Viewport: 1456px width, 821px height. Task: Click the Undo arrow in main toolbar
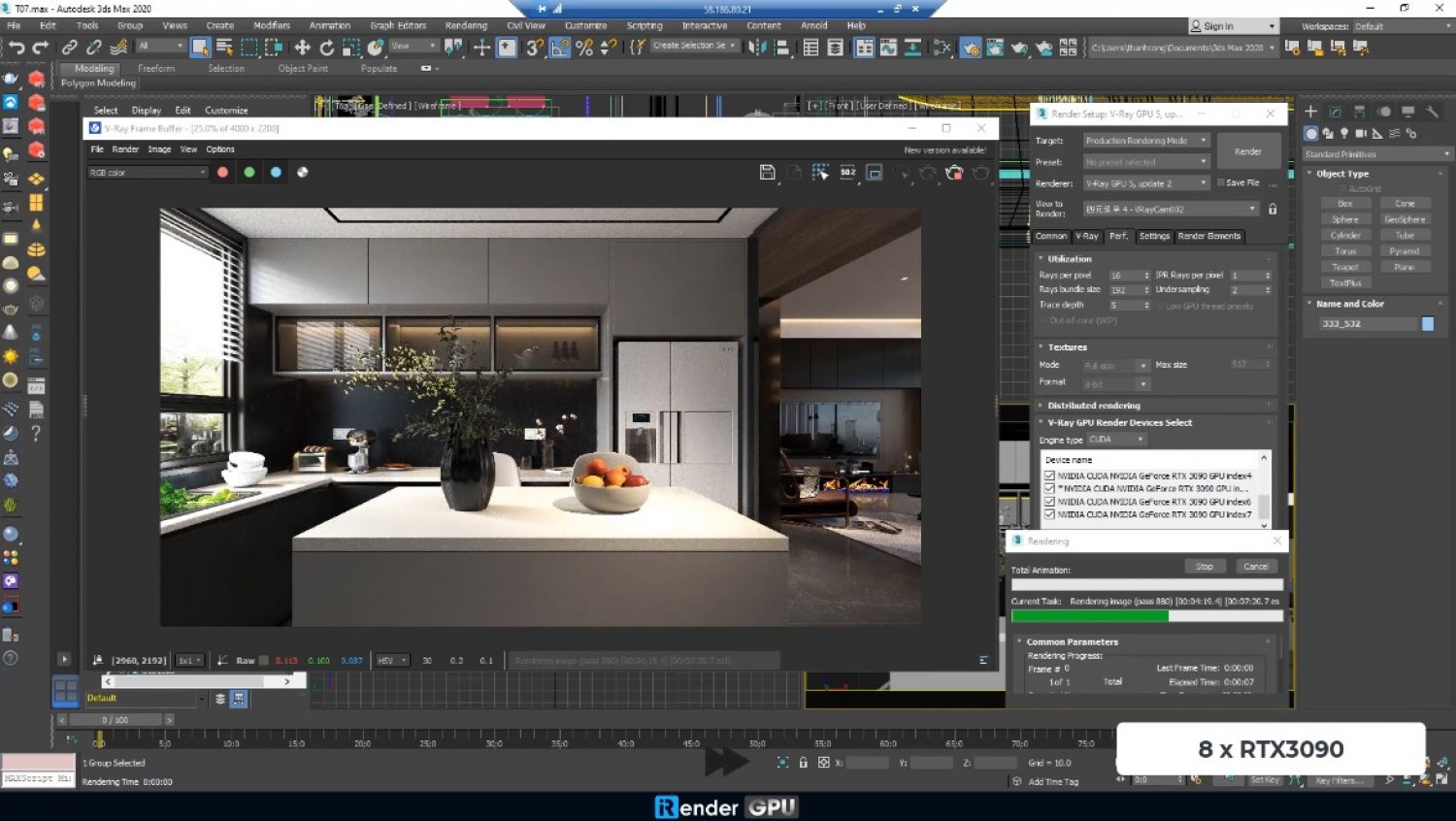point(17,48)
